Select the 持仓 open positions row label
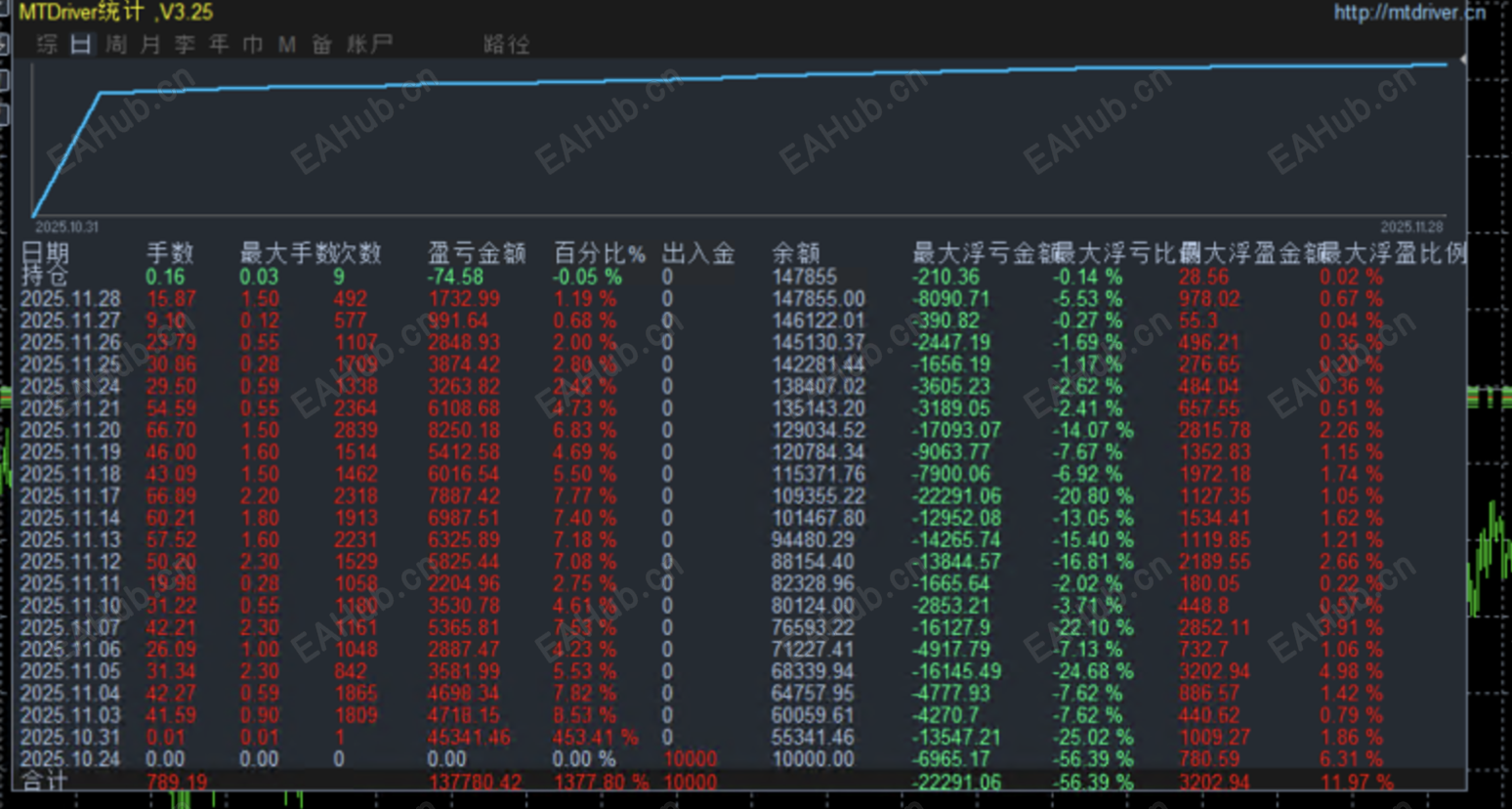 (45, 277)
